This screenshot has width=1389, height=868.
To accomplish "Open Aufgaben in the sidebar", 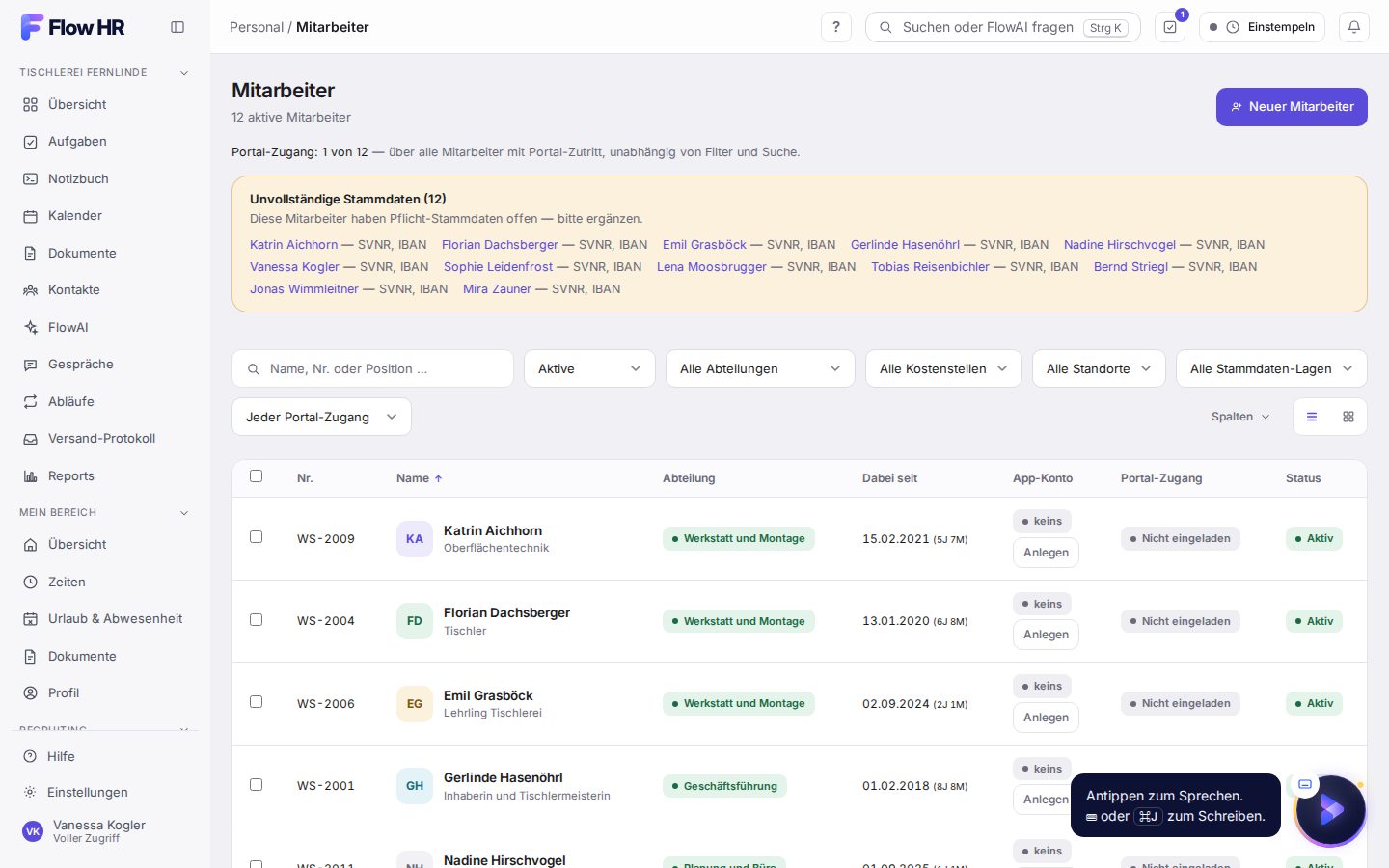I will pyautogui.click(x=104, y=142).
